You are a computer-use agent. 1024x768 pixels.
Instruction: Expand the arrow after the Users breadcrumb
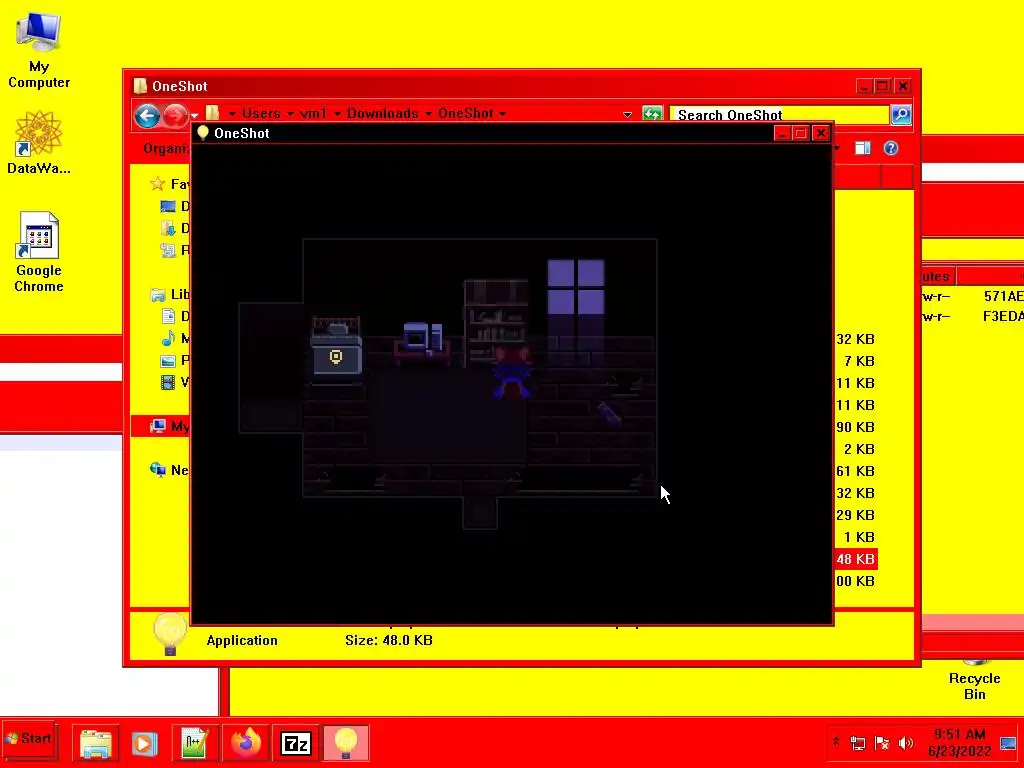(x=290, y=114)
